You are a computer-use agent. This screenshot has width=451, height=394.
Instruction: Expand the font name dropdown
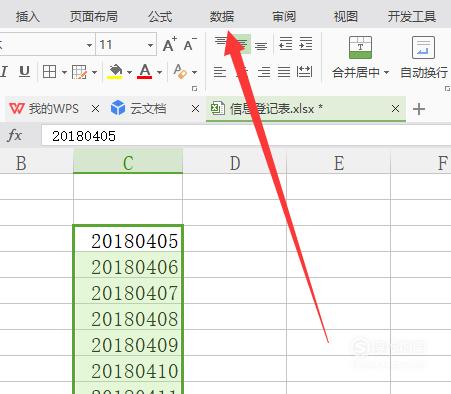point(89,45)
